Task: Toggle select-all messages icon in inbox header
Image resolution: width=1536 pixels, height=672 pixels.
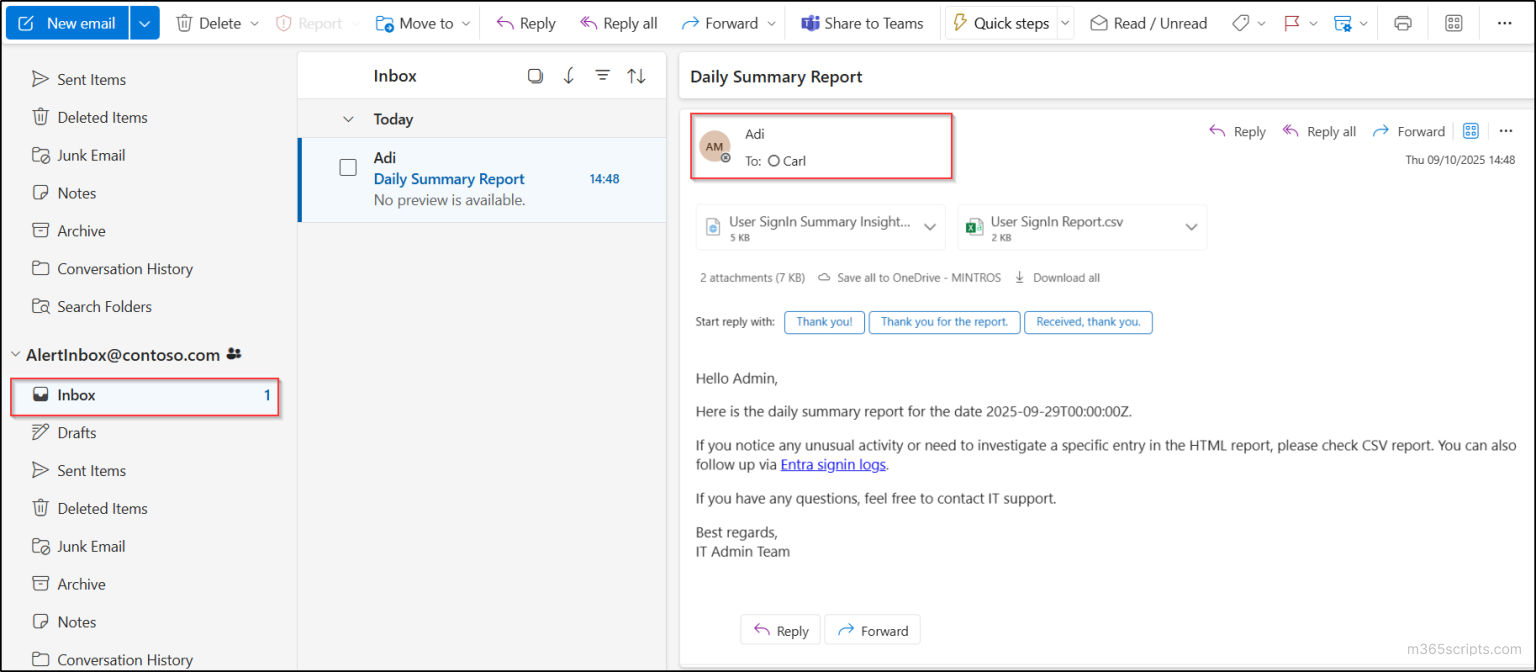Action: pyautogui.click(x=535, y=75)
